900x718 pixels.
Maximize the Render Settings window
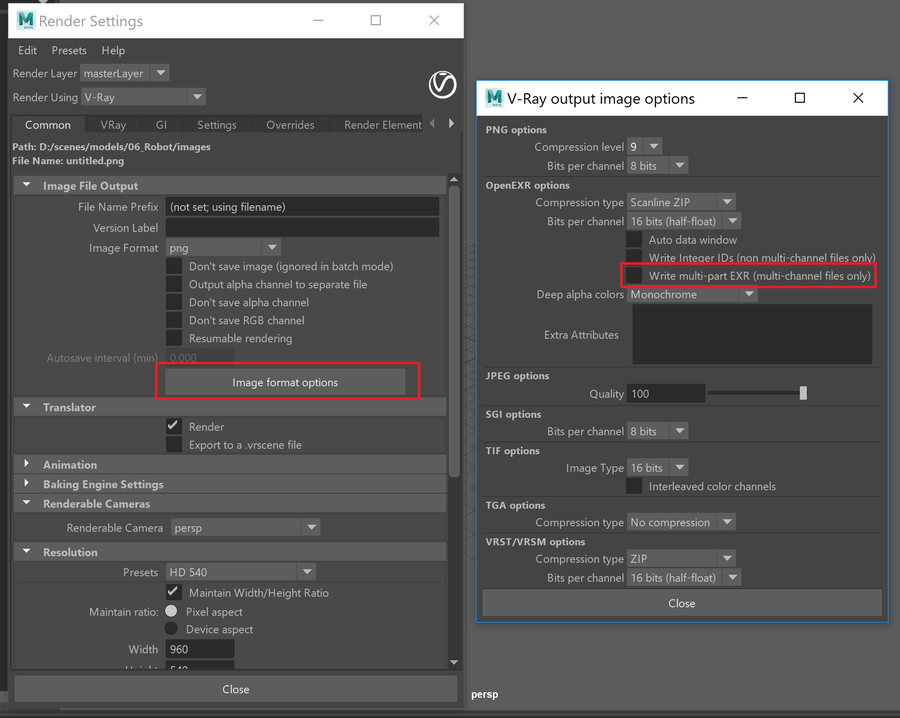(x=376, y=21)
